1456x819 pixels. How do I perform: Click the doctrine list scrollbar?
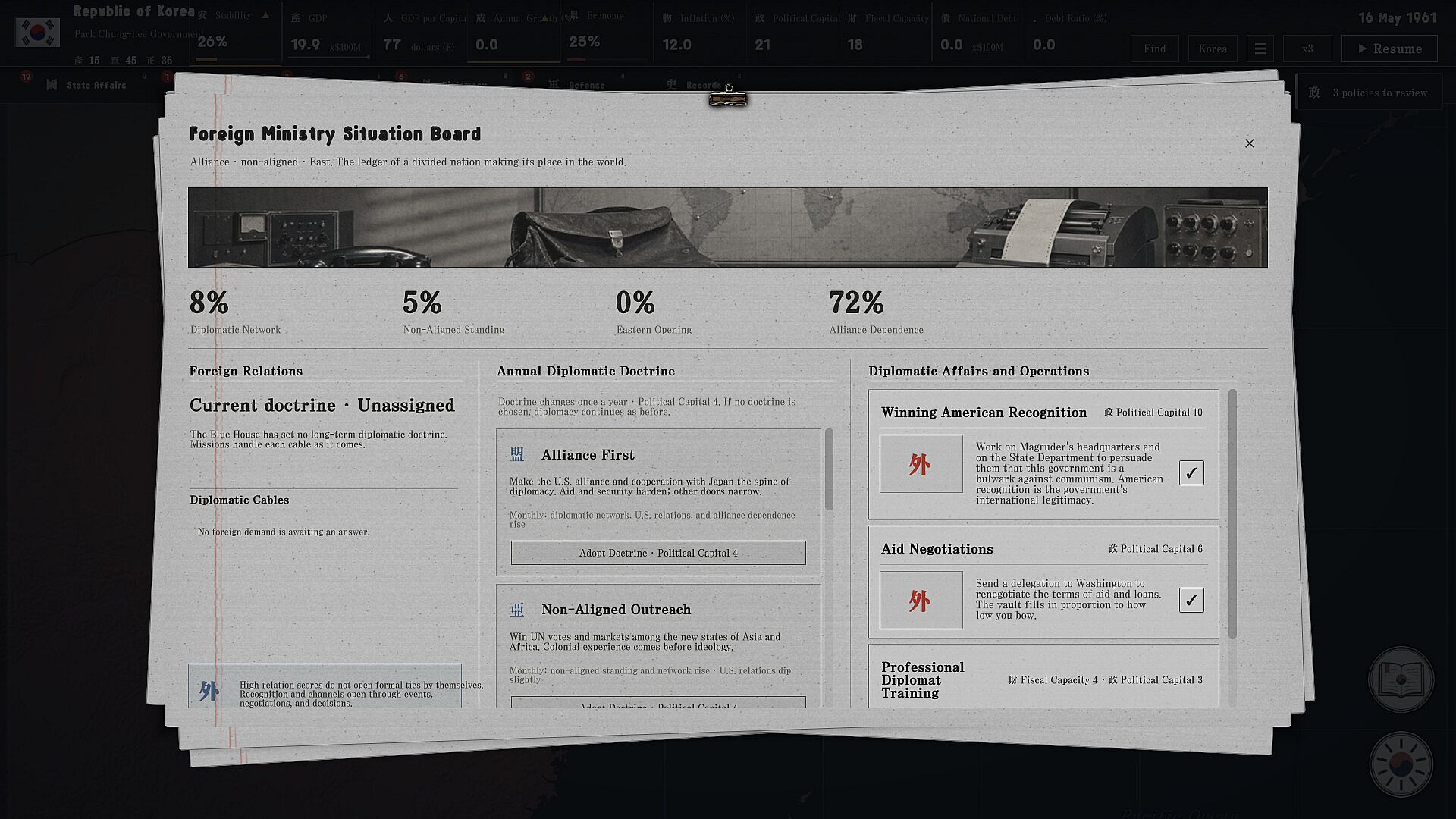(829, 470)
